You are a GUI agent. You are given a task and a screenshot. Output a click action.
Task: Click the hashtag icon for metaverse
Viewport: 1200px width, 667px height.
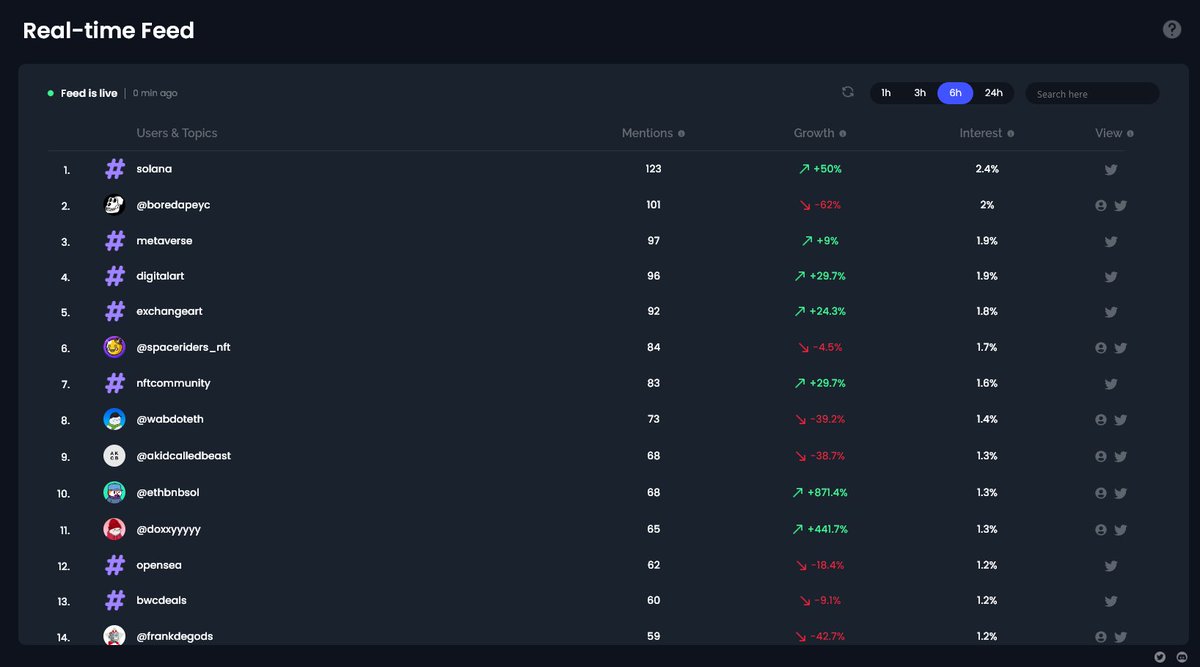tap(115, 241)
